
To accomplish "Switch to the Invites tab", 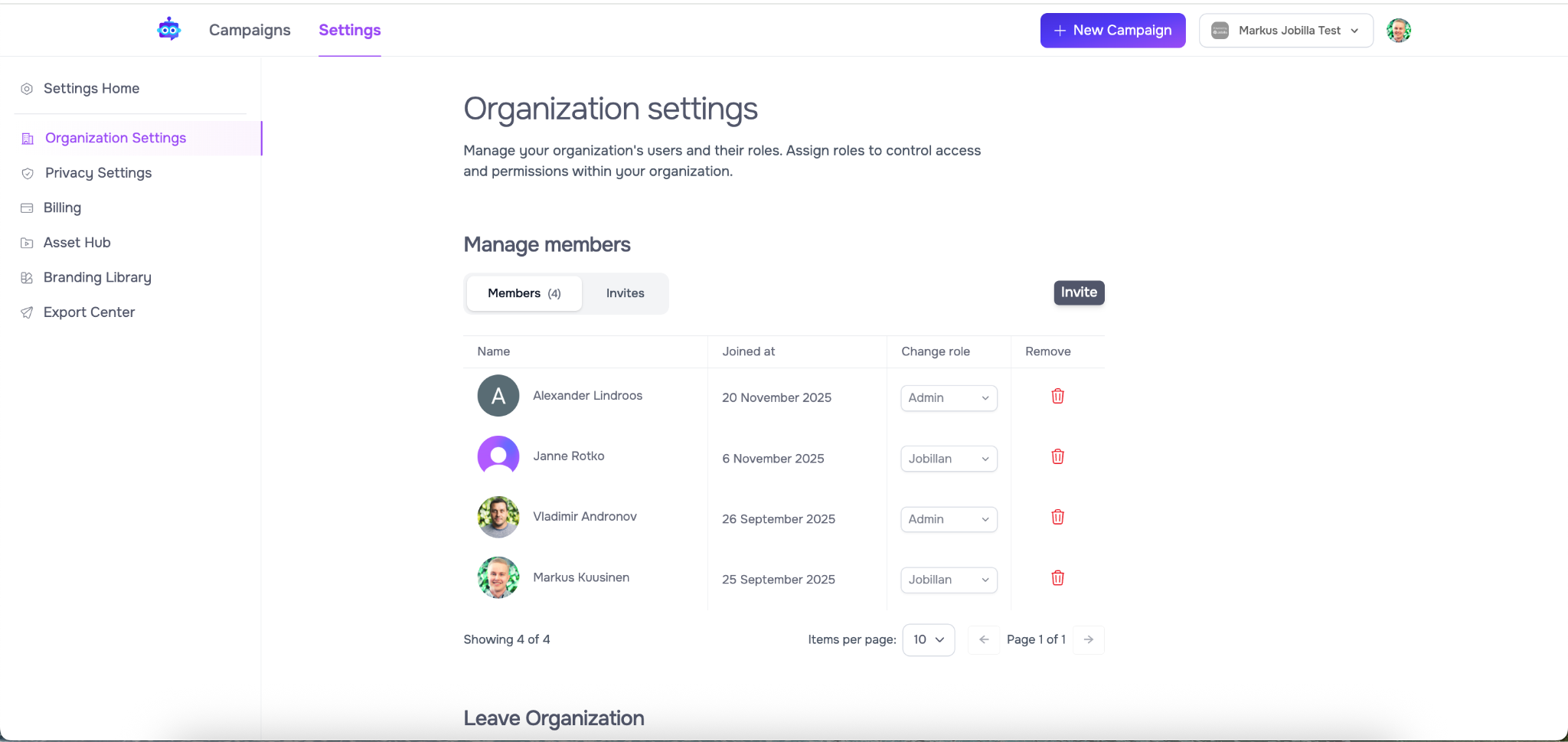I will [x=625, y=293].
